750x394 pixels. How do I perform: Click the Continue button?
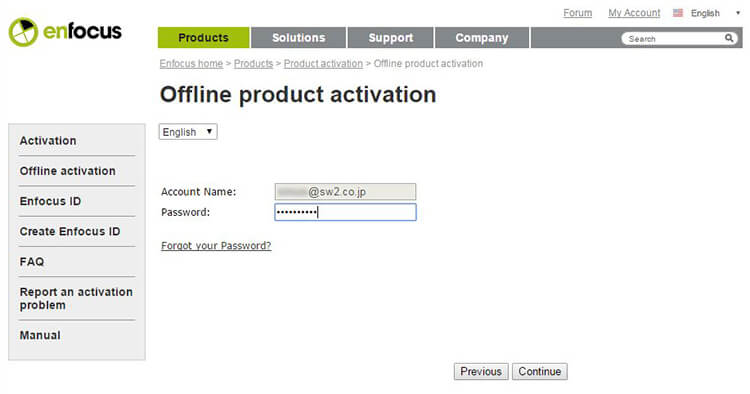(x=540, y=372)
